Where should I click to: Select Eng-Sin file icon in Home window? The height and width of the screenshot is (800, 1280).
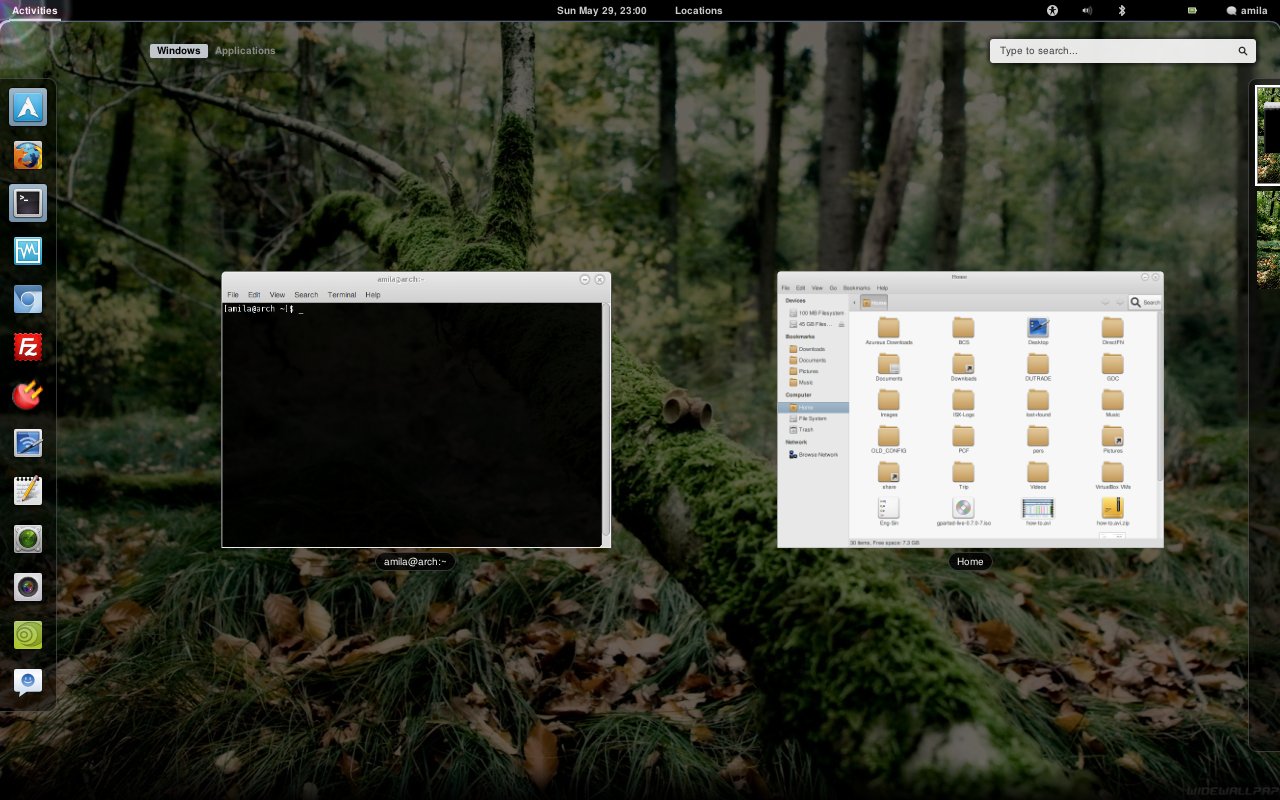coord(889,508)
